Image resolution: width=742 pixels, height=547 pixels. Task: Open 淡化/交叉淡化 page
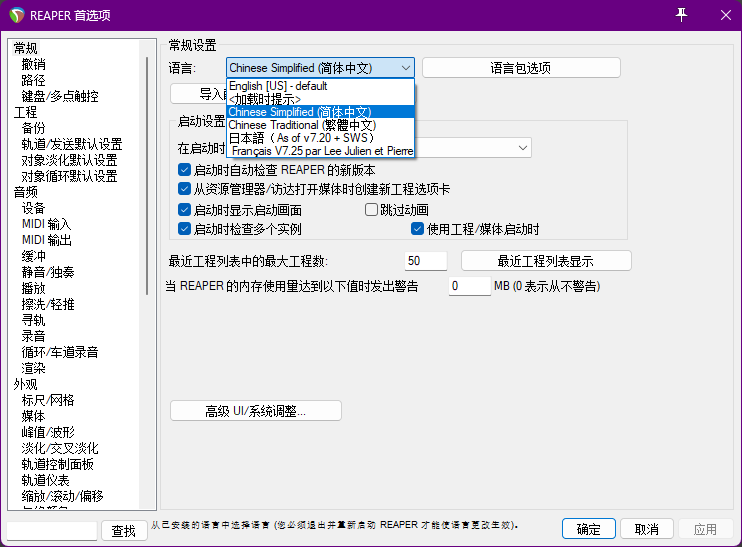[x=60, y=448]
